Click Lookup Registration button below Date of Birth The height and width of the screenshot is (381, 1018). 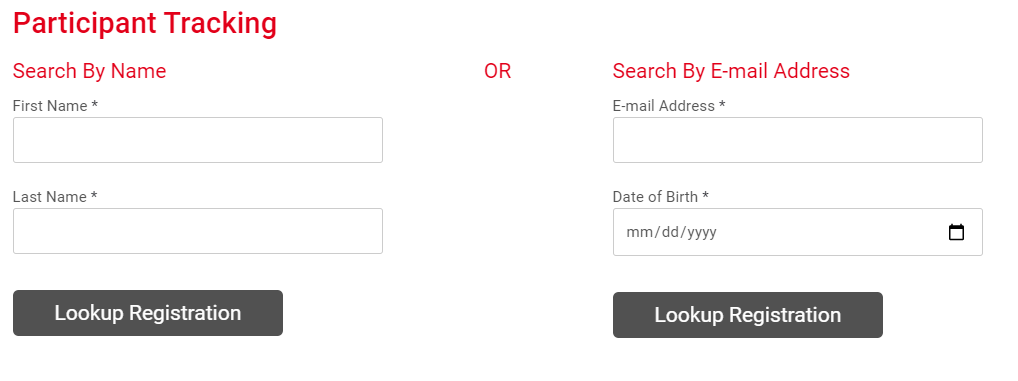click(748, 315)
